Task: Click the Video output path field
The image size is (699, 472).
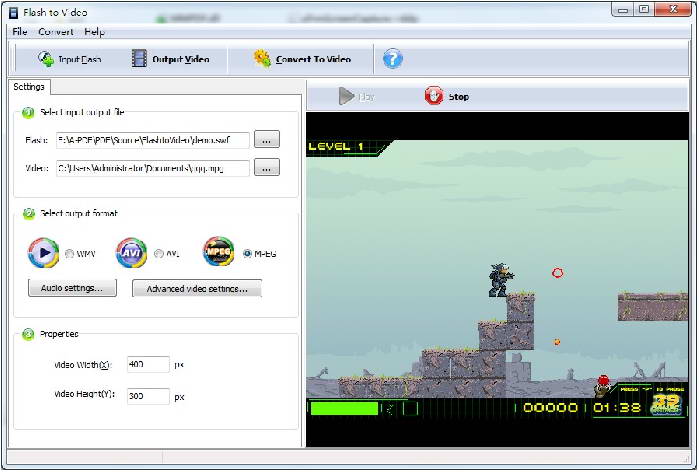Action: 153,168
